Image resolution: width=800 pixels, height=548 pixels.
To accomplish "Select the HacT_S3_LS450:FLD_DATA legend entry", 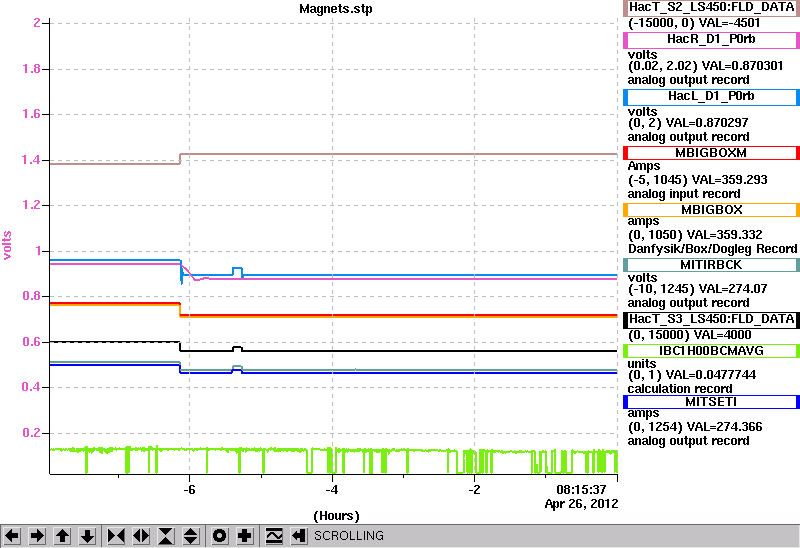I will pos(711,319).
